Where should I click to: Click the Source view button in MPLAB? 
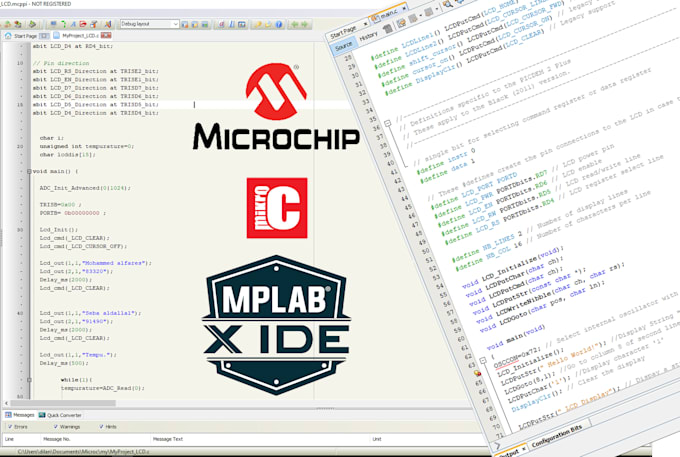[344, 46]
